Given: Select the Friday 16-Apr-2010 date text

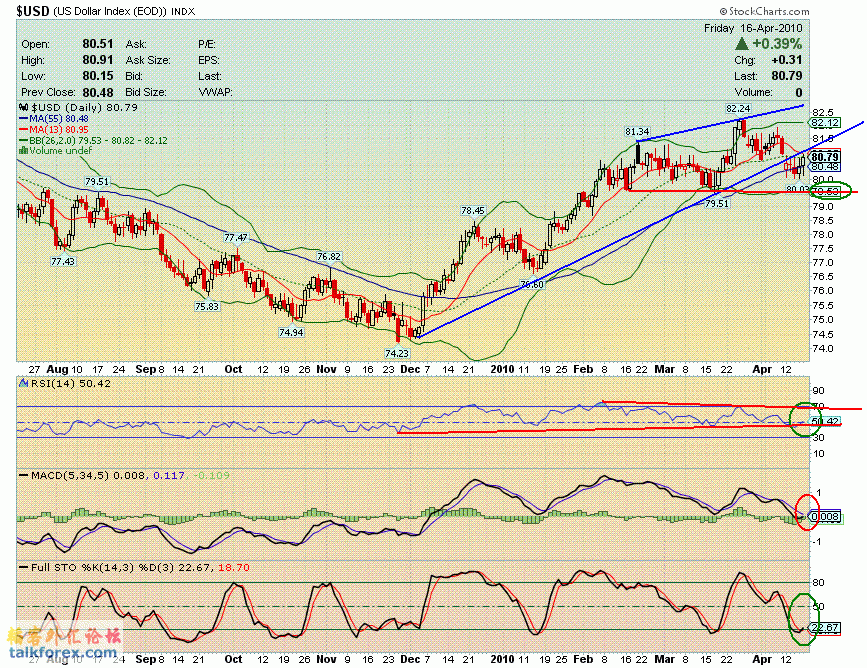Looking at the screenshot, I should (753, 28).
